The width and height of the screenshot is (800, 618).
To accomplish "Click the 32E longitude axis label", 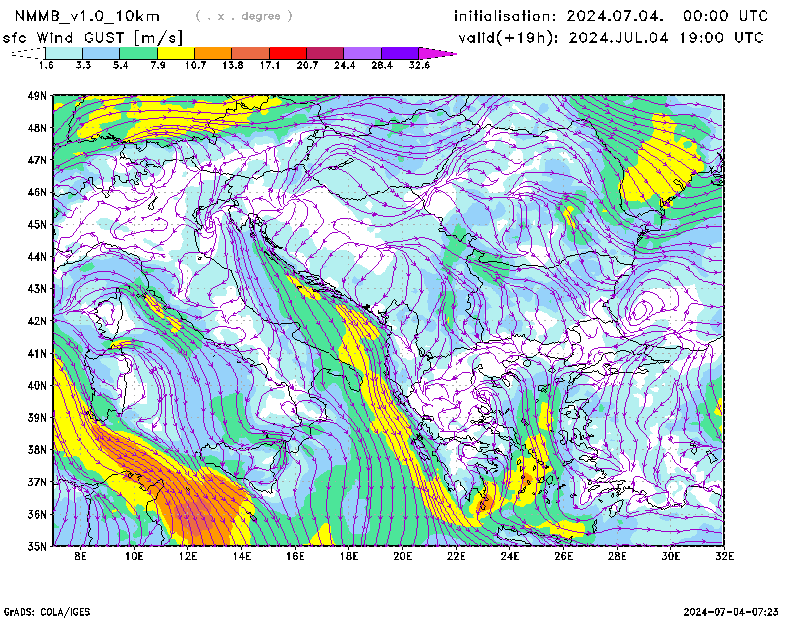I will pyautogui.click(x=724, y=558).
